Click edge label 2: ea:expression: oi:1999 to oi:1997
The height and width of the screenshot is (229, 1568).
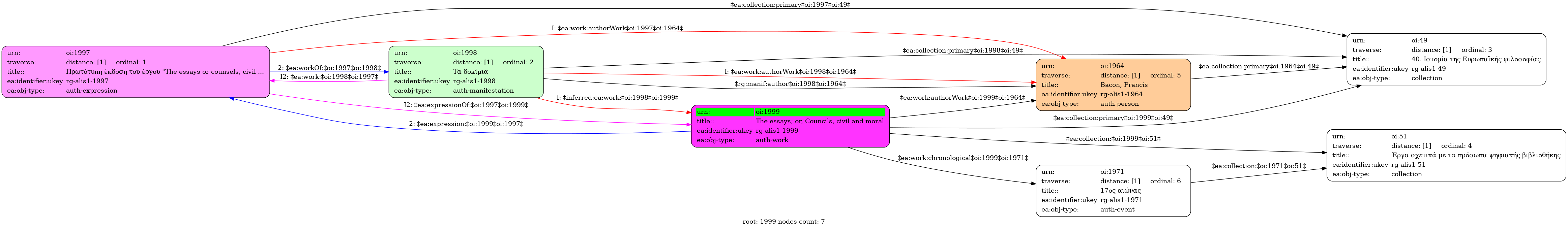pos(466,123)
